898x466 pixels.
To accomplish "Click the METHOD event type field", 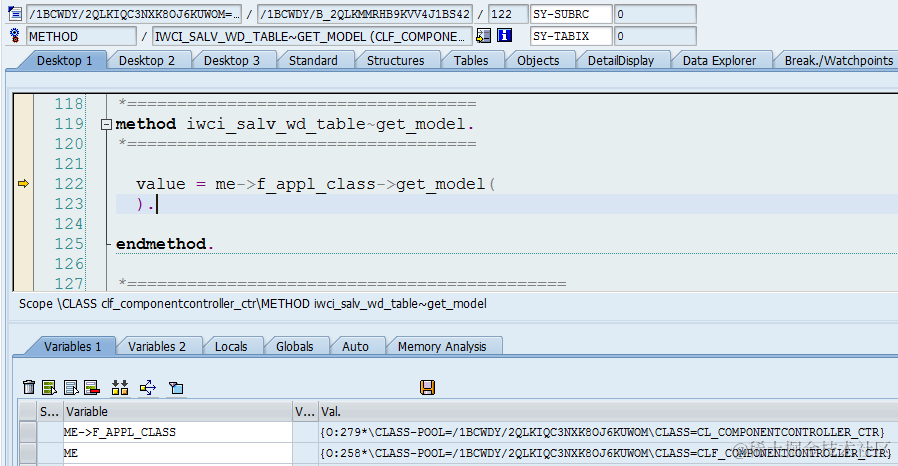I will click(x=81, y=36).
